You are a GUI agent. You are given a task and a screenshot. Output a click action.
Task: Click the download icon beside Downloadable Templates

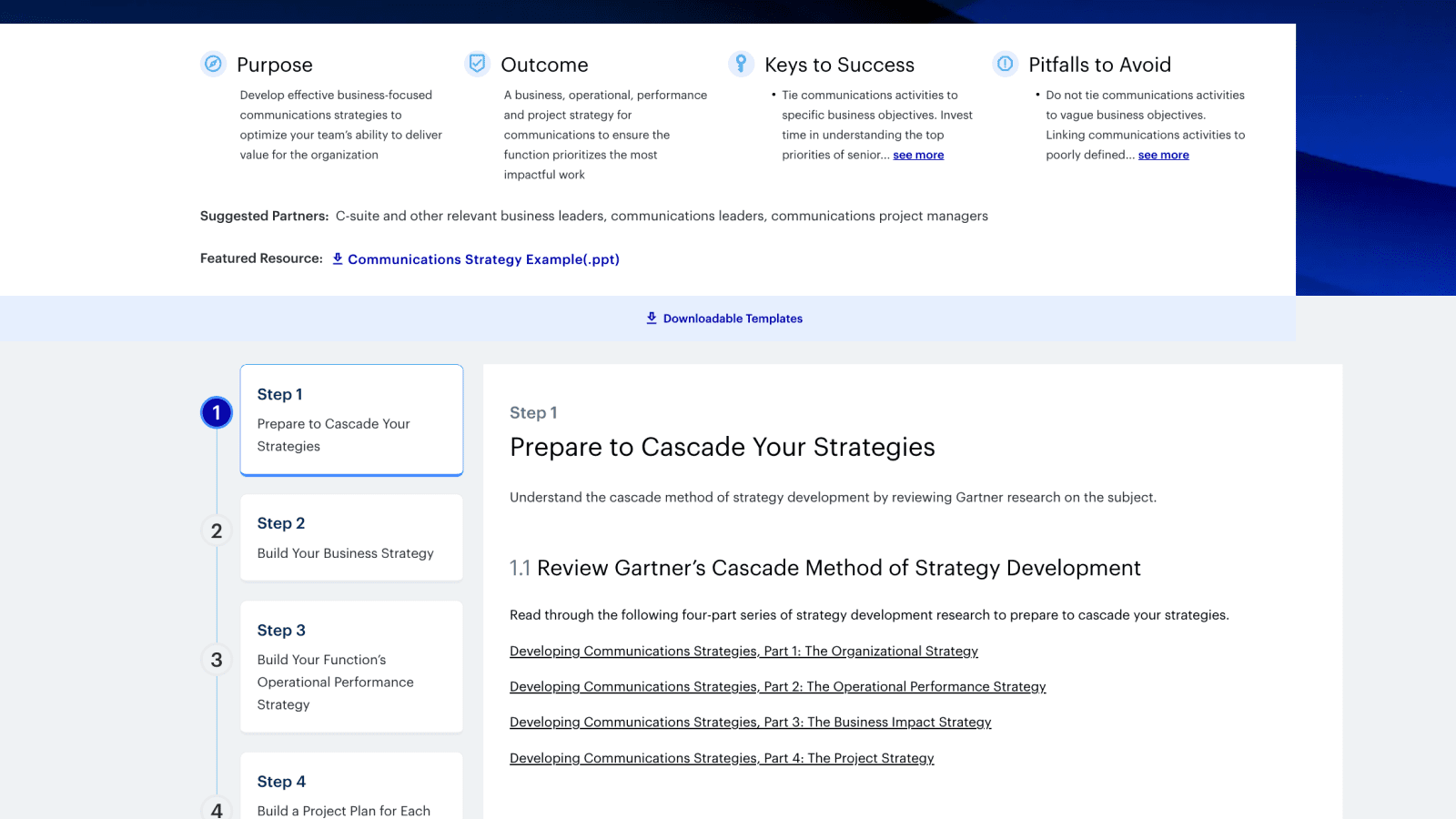(x=651, y=318)
